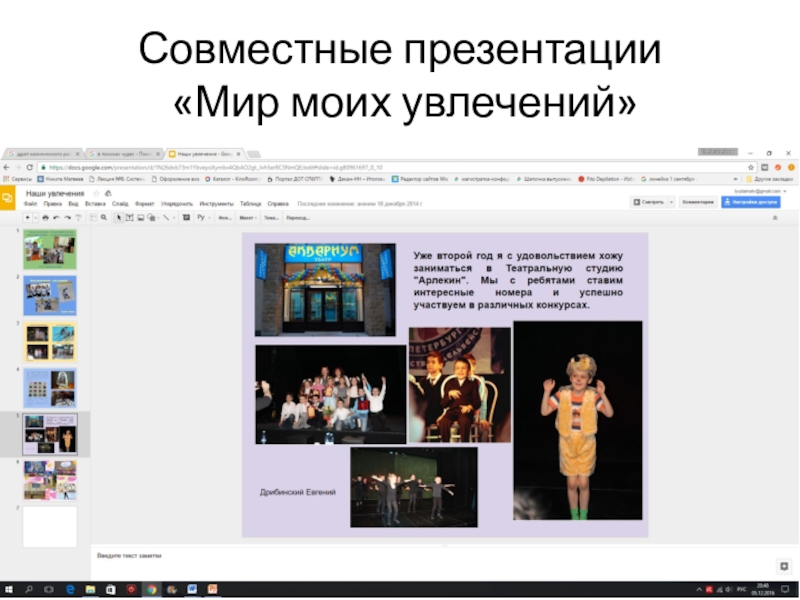The width and height of the screenshot is (800, 600).
Task: Click the speaker notes field
Action: point(400,556)
